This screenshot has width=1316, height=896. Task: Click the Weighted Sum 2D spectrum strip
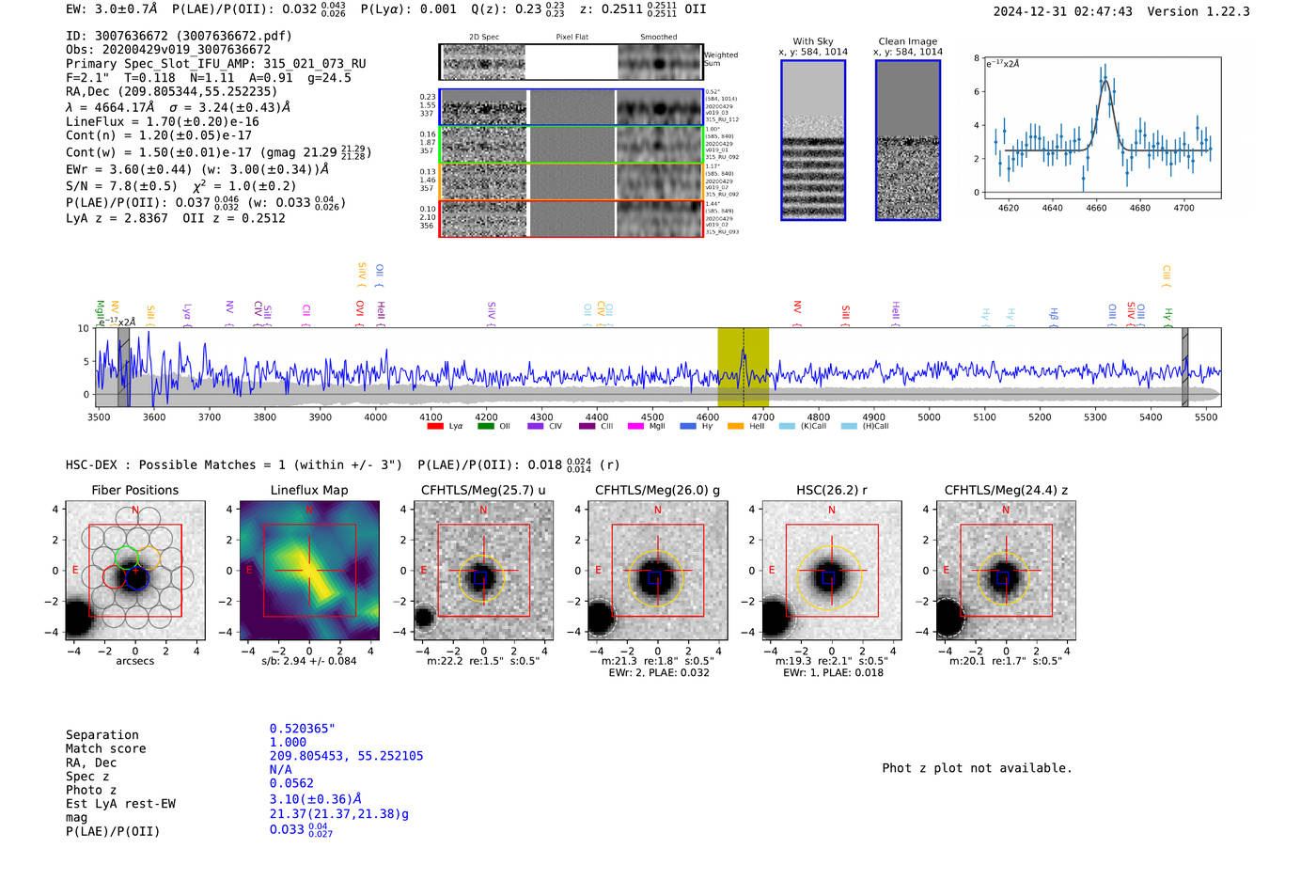[x=571, y=62]
